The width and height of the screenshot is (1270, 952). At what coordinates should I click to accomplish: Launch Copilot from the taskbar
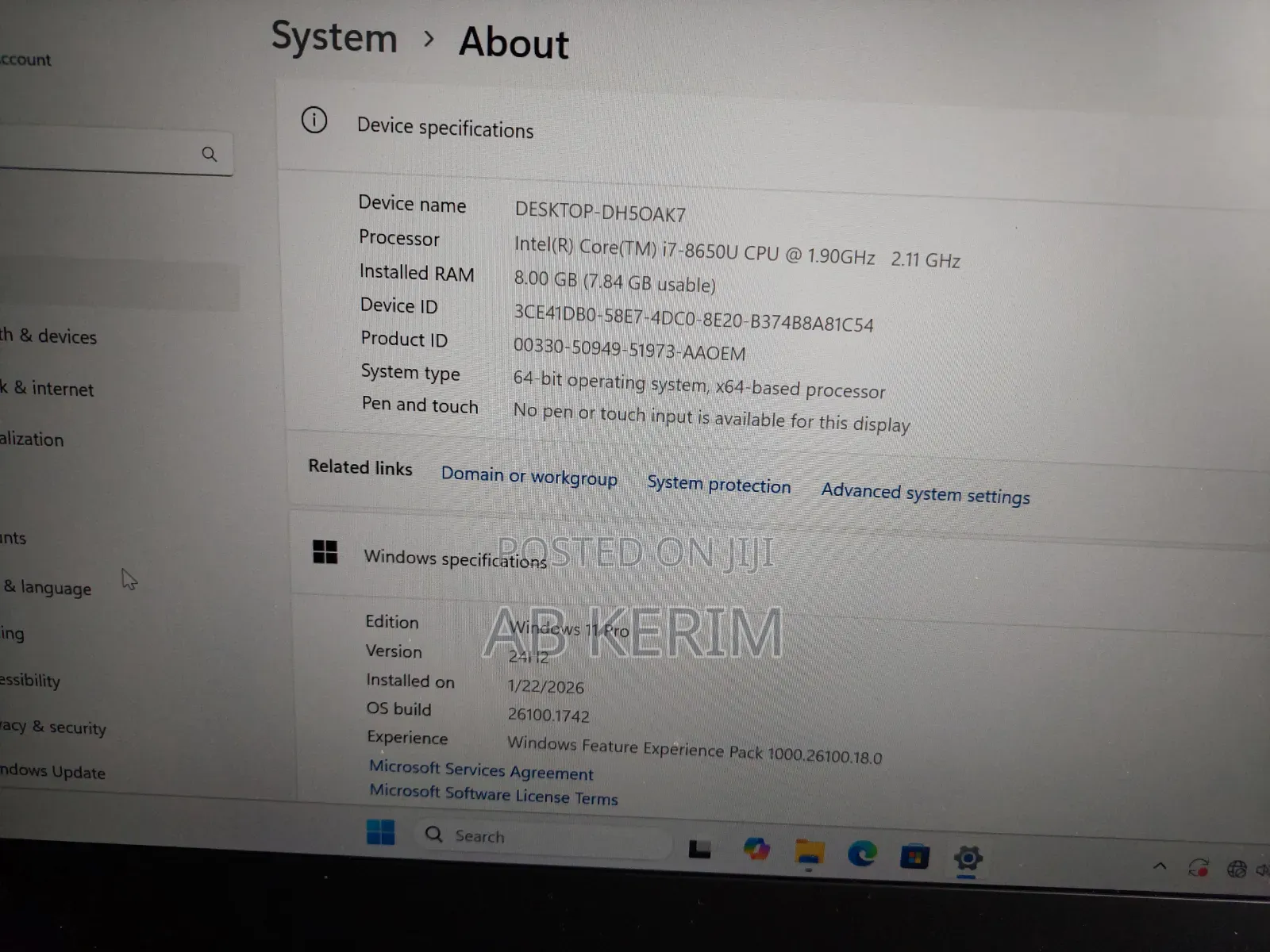756,850
